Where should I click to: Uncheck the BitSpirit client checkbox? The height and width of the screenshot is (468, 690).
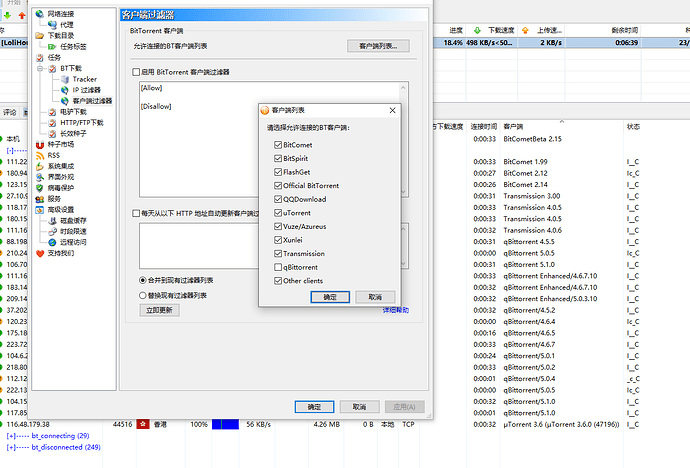pos(278,158)
